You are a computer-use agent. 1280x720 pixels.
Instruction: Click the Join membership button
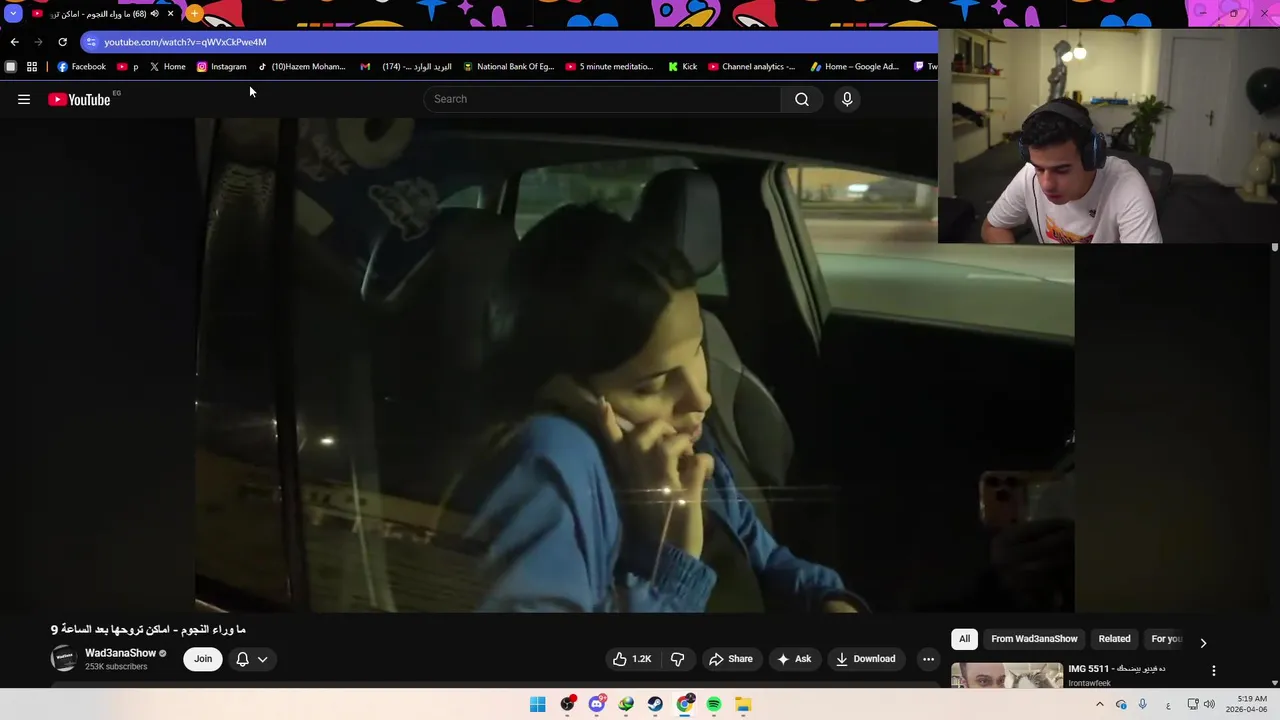pyautogui.click(x=203, y=659)
